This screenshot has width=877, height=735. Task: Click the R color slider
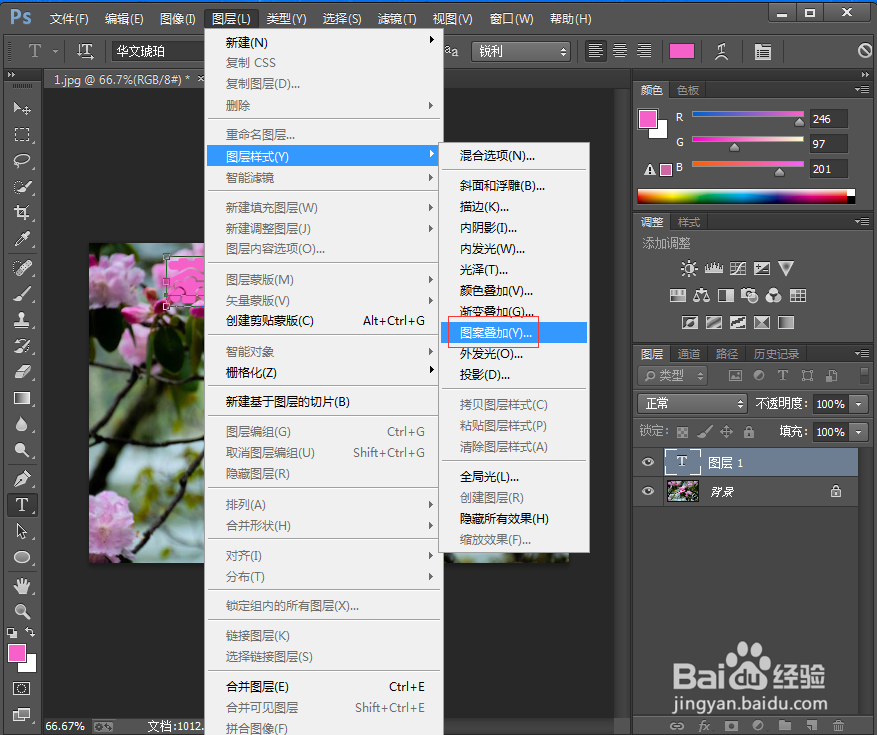point(748,115)
